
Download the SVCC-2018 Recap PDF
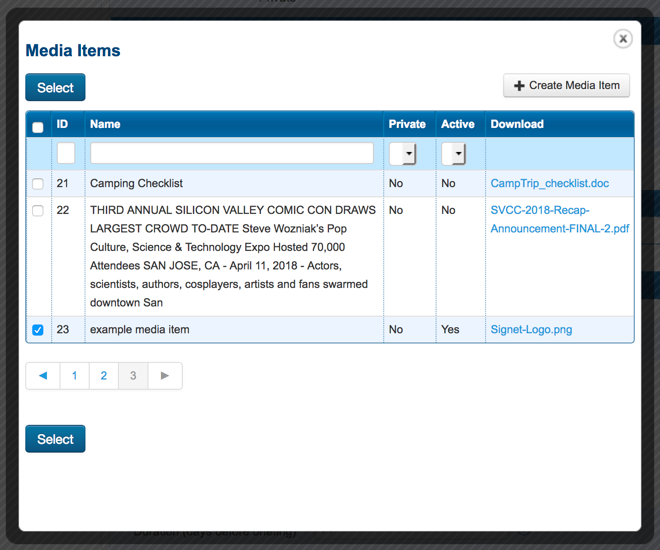click(x=559, y=219)
